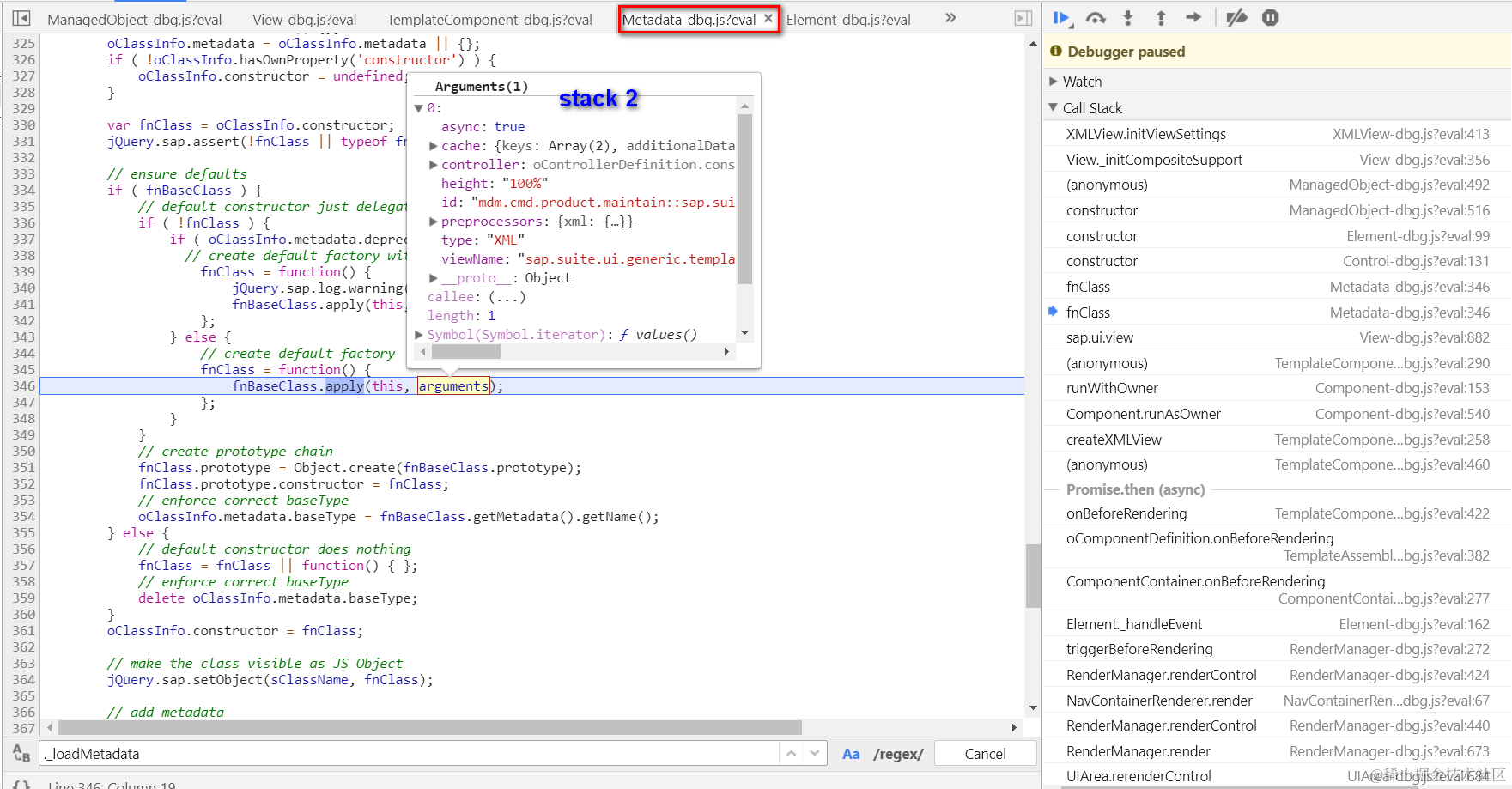
Task: Open View-dbg.js?eval:882 source link
Action: pyautogui.click(x=1424, y=338)
